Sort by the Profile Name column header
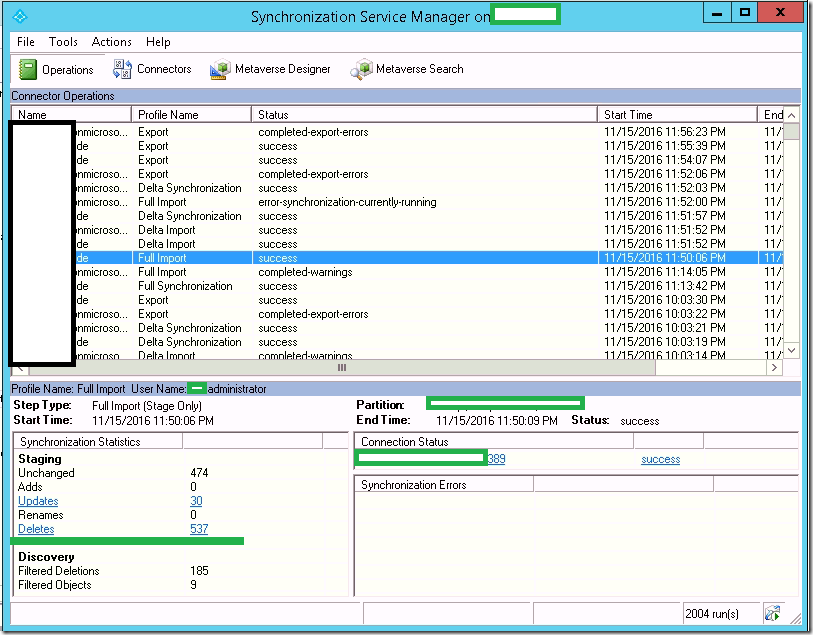 (191, 115)
